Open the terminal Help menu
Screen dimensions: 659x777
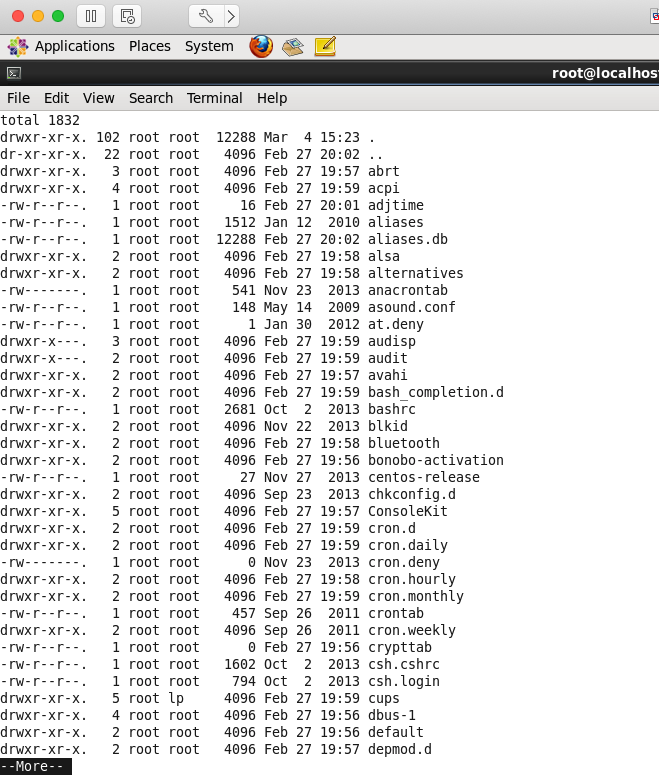272,98
